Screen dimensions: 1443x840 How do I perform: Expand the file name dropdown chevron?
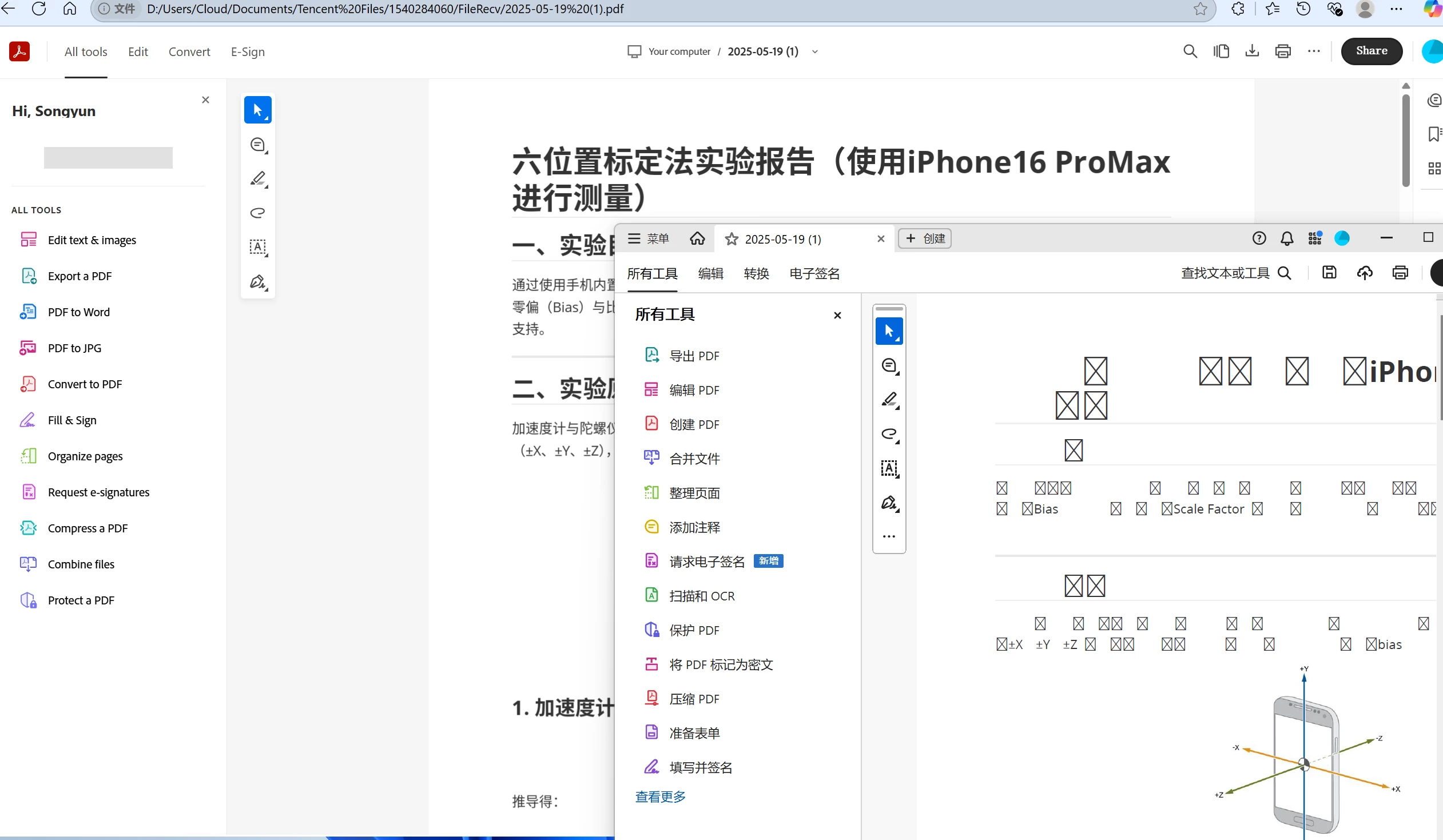tap(815, 51)
